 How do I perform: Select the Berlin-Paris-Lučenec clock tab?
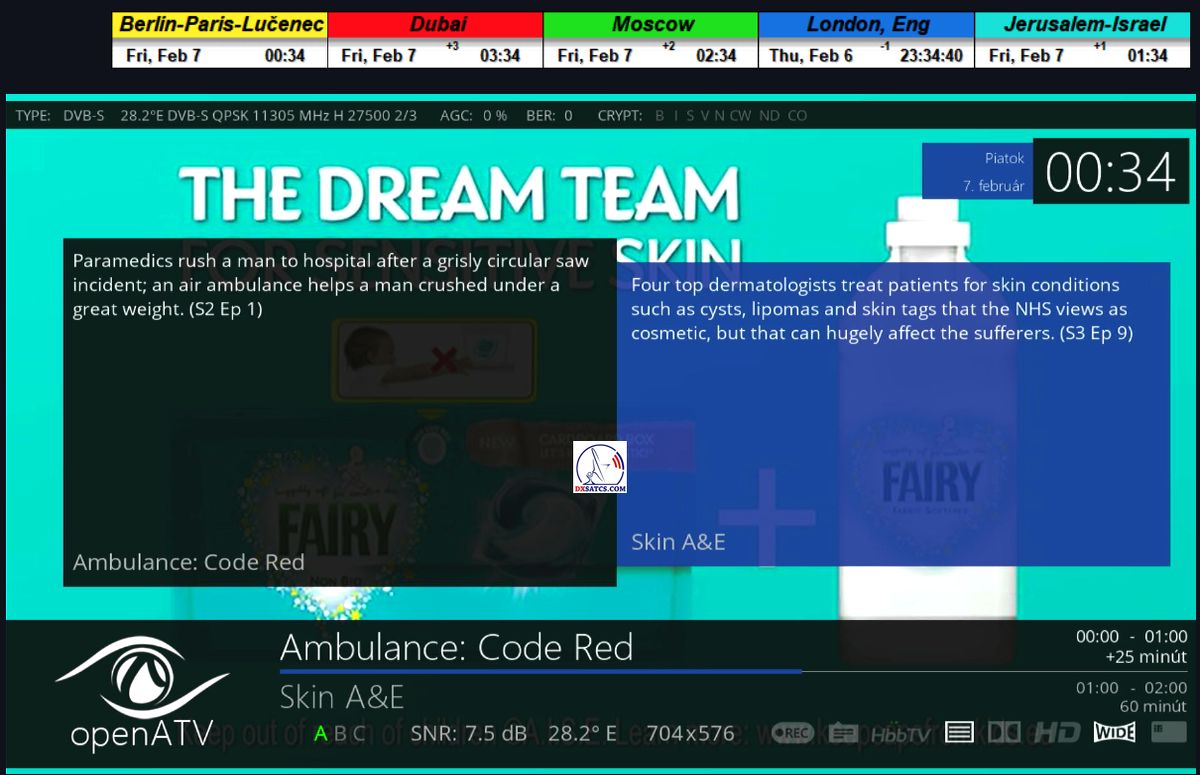[220, 25]
